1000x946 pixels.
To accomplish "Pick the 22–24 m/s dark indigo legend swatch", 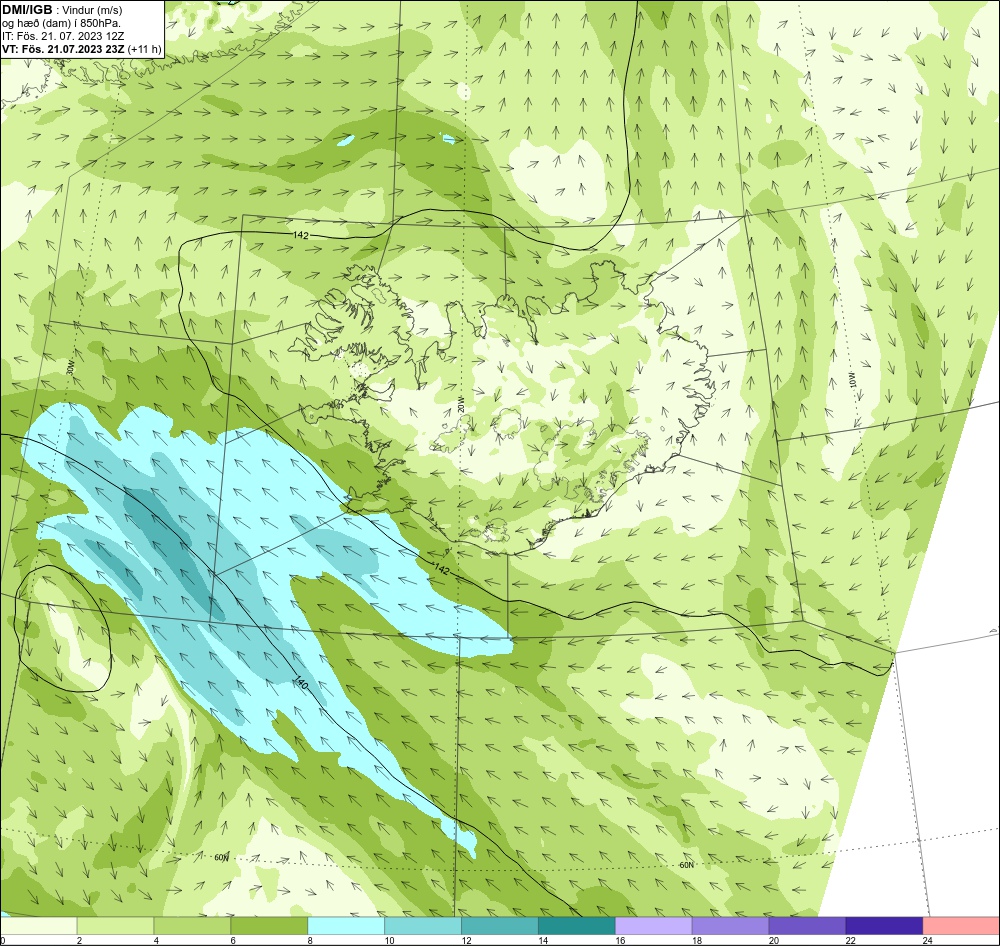I will [885, 925].
